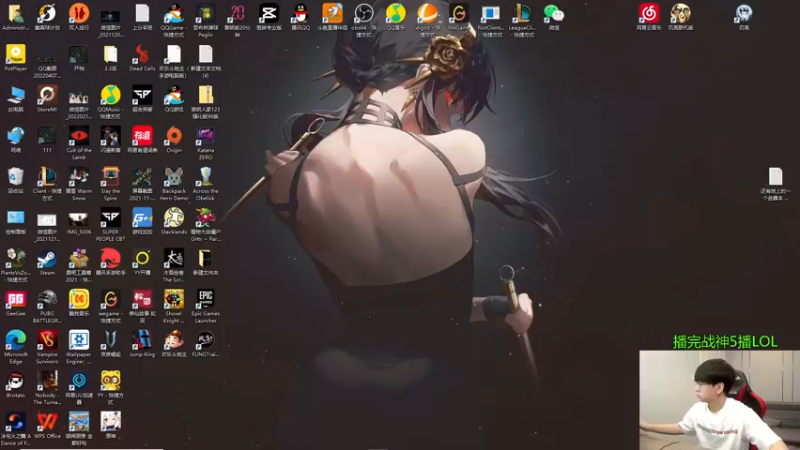Image resolution: width=800 pixels, height=450 pixels.
Task: Launch the Jump King shortcut
Action: (x=142, y=341)
